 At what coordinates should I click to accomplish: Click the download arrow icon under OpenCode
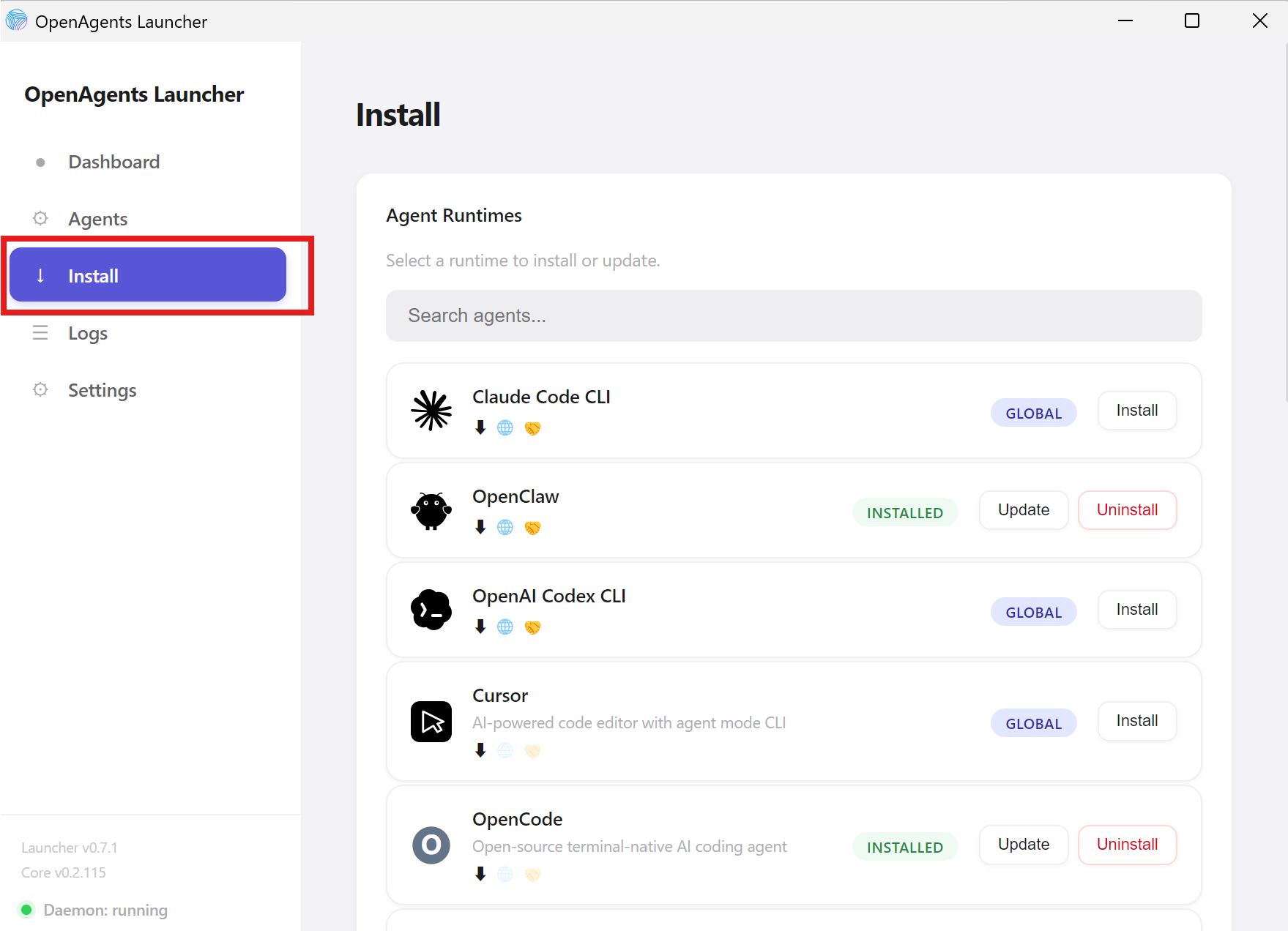(x=480, y=874)
